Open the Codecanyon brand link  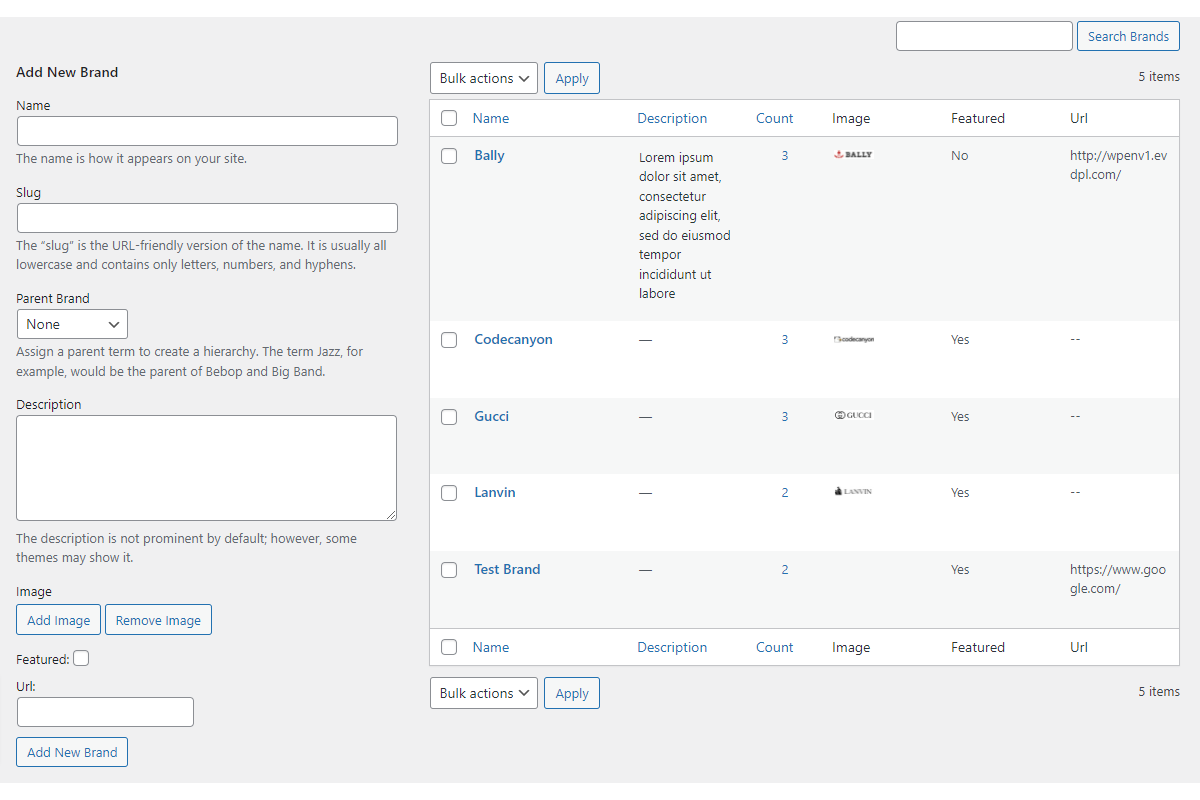pyautogui.click(x=513, y=339)
